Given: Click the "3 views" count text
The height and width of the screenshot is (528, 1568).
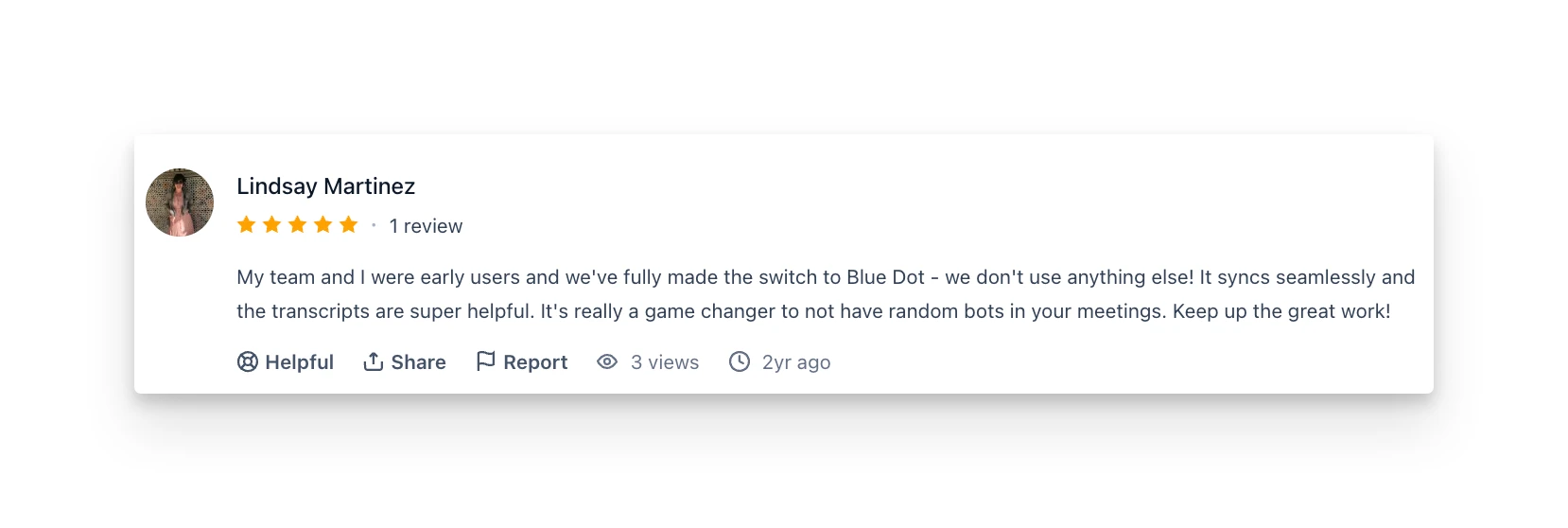Looking at the screenshot, I should [x=665, y=362].
